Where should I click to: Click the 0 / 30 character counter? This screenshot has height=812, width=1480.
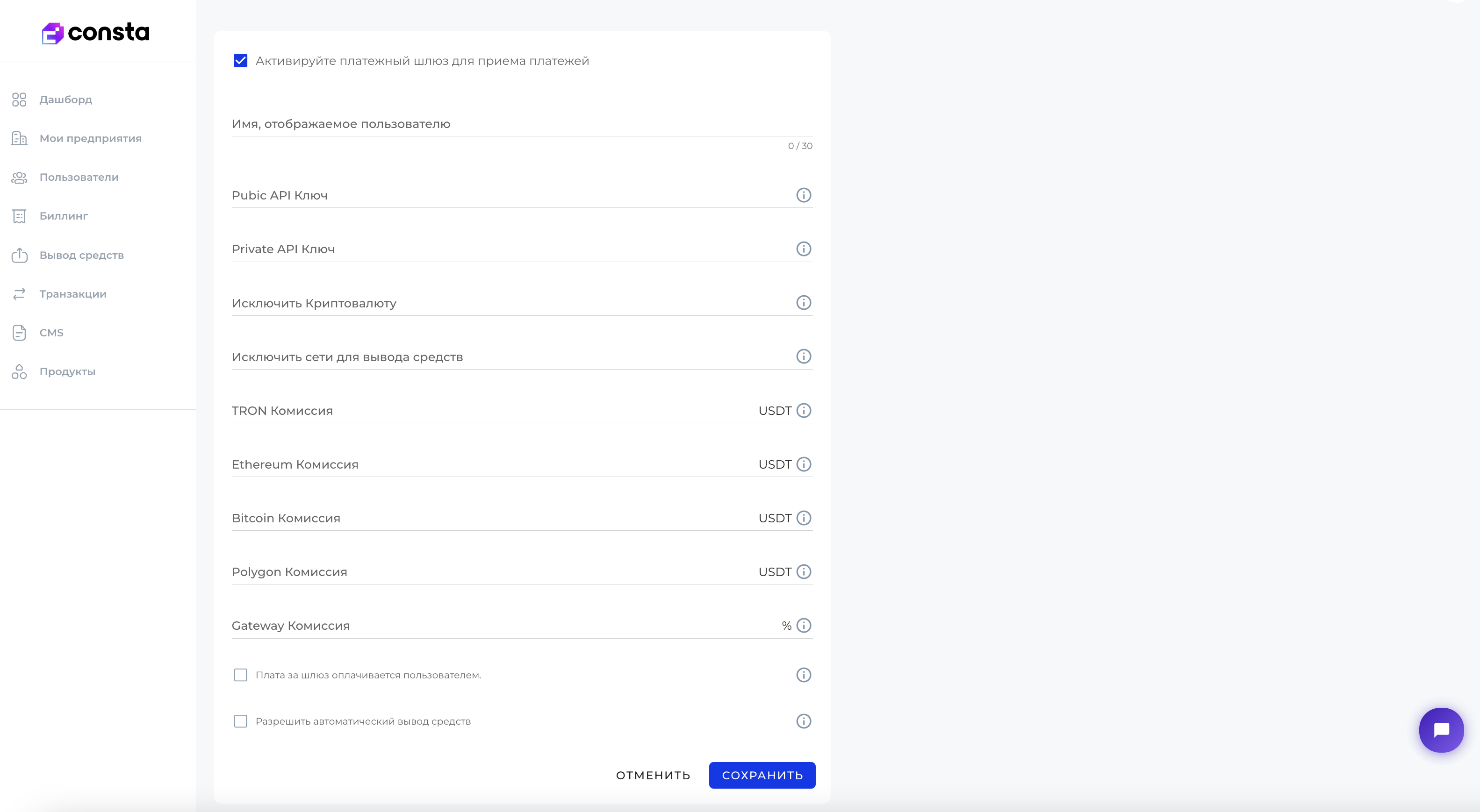pos(800,146)
